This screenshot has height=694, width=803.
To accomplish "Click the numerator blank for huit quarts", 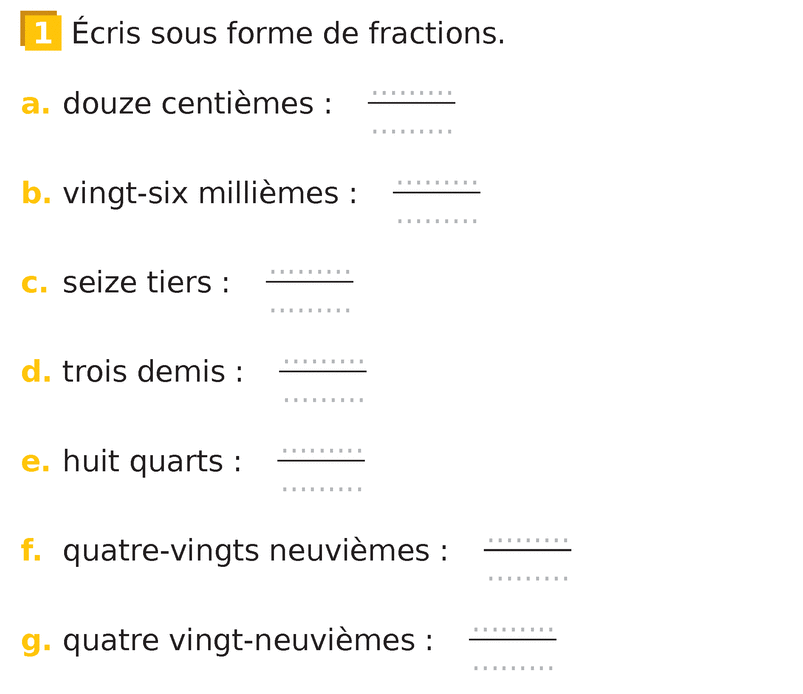I will pos(321,451).
